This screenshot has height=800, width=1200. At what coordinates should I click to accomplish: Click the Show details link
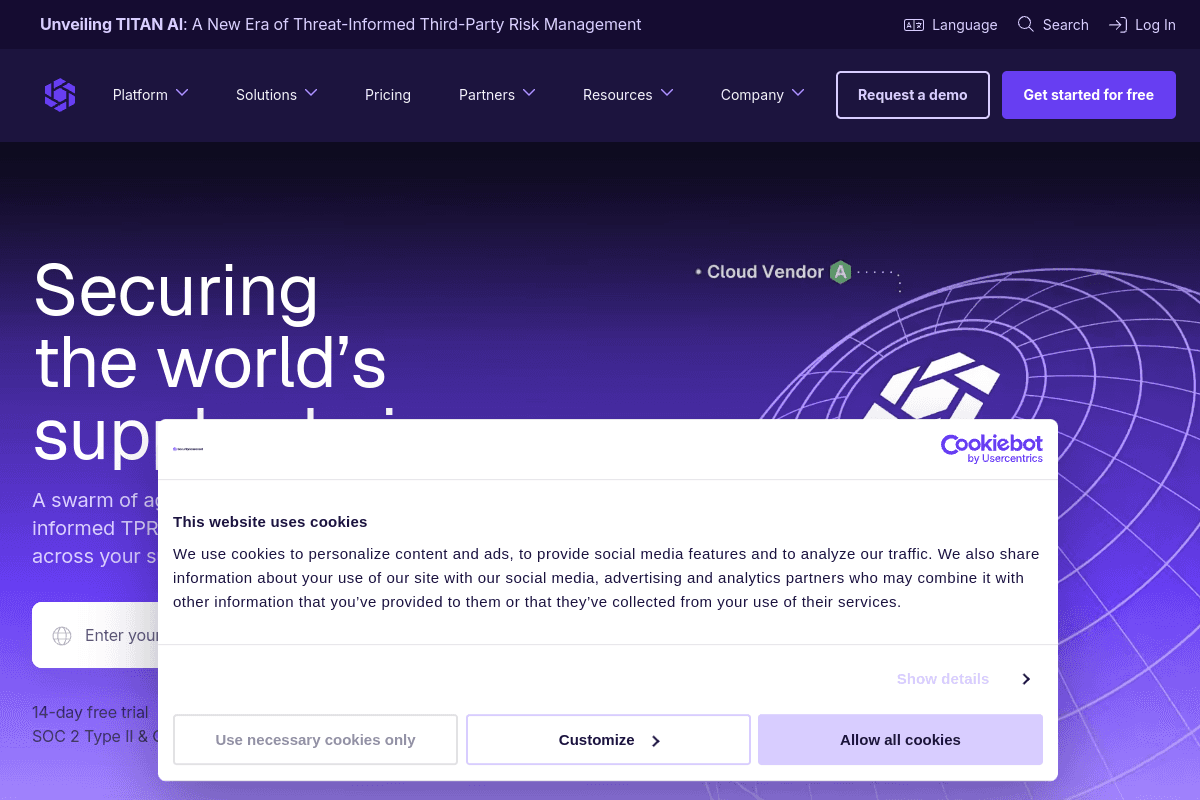943,679
